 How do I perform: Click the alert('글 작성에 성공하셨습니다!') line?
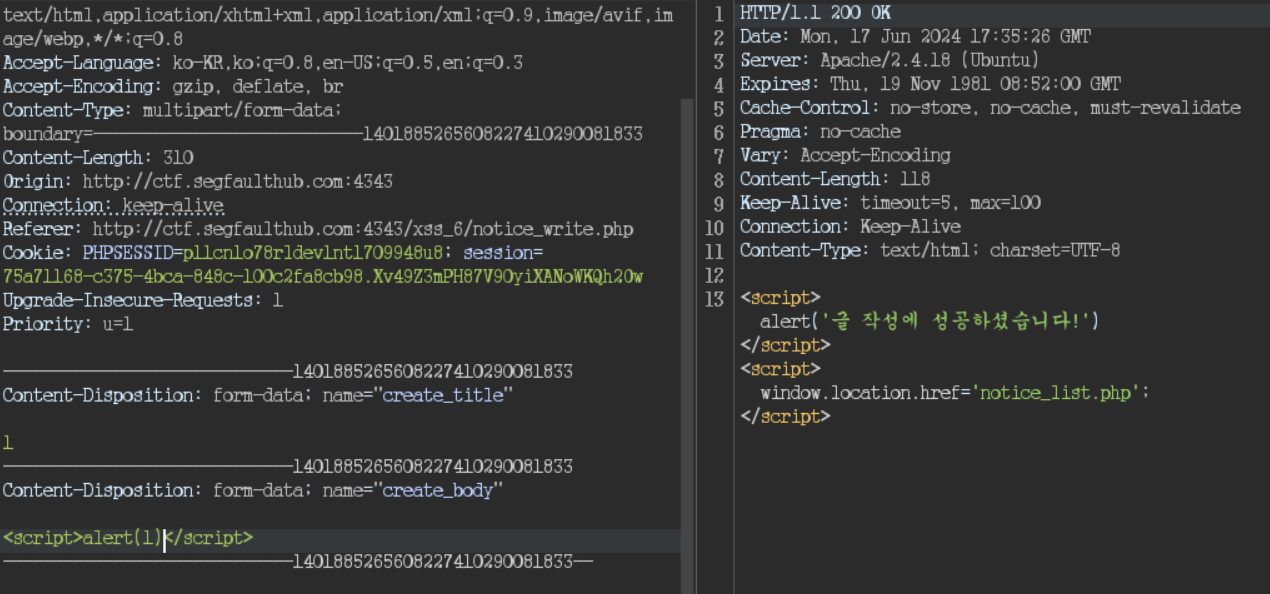(x=930, y=322)
